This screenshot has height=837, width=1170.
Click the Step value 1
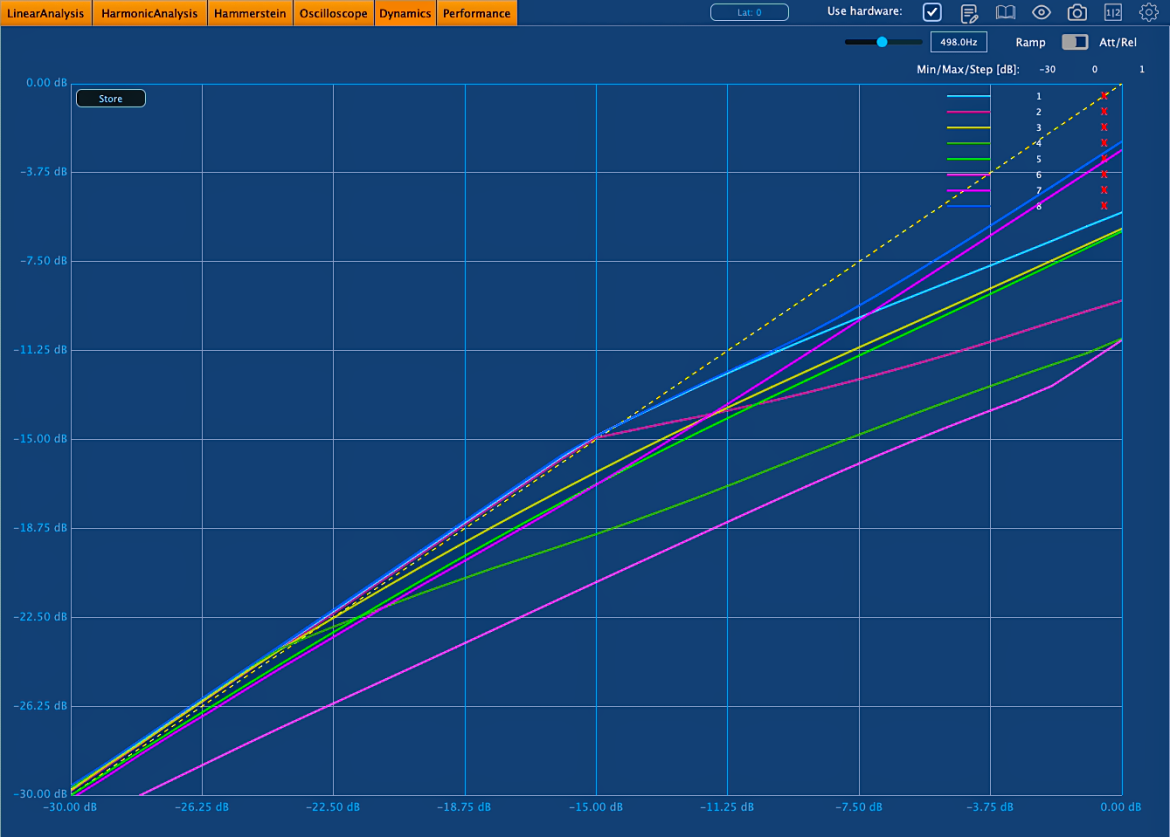click(1142, 69)
